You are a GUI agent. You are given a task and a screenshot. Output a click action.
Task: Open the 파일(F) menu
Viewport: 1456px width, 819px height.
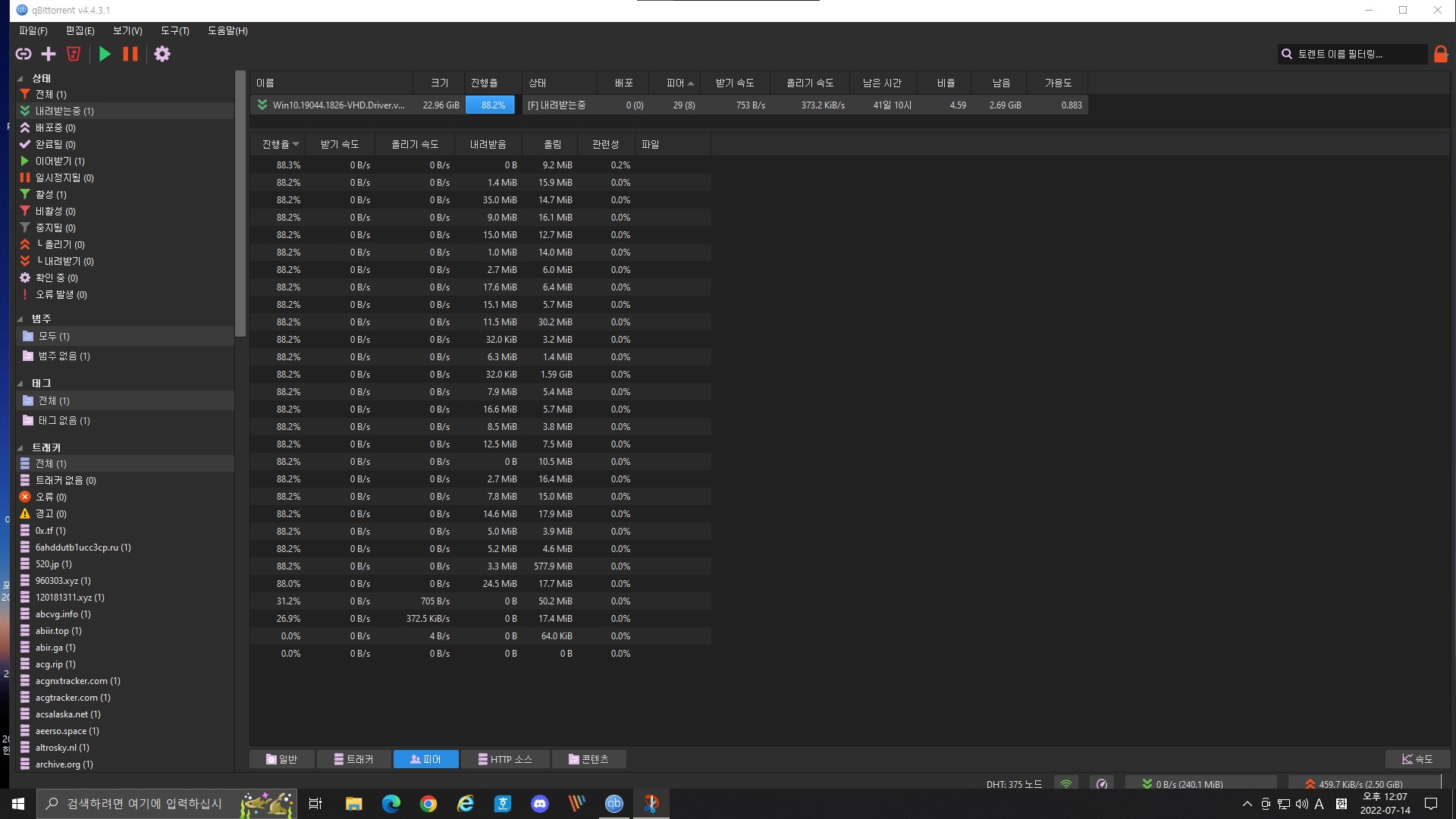pos(33,30)
